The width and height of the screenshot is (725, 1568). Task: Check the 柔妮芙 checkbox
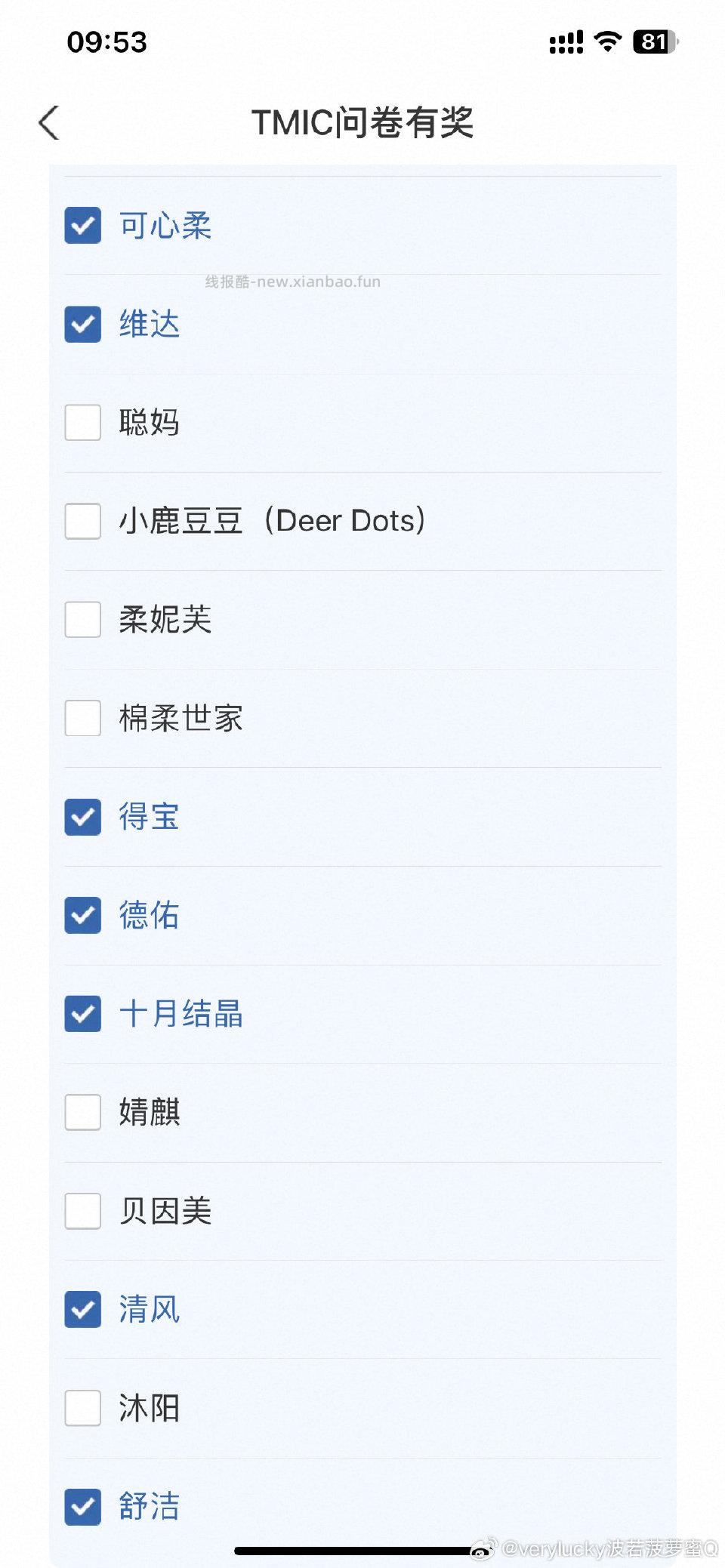(x=82, y=619)
